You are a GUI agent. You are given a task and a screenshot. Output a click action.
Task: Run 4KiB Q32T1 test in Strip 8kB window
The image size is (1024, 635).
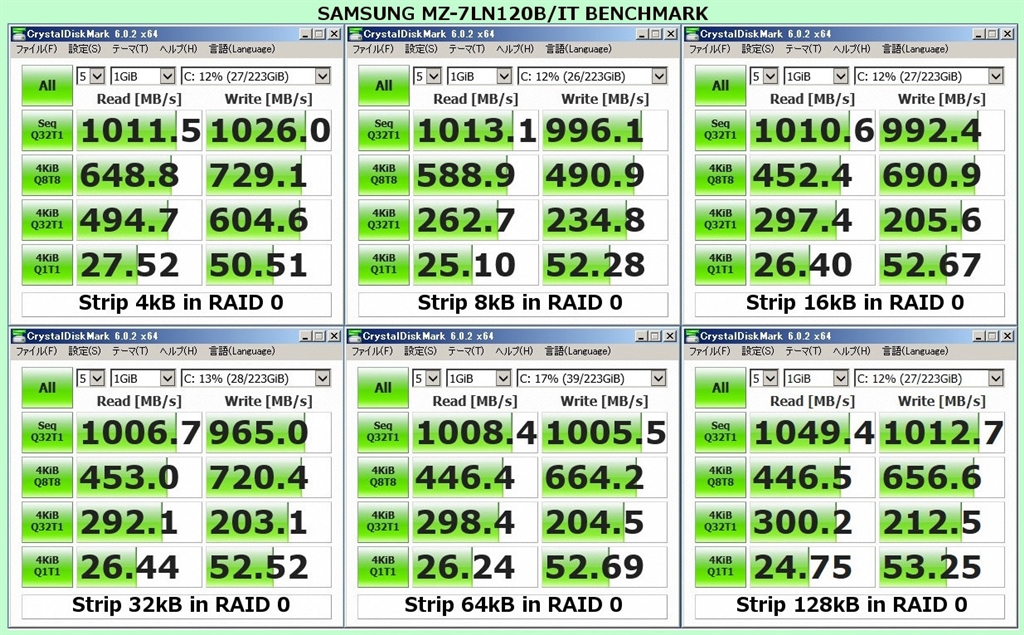pyautogui.click(x=384, y=220)
